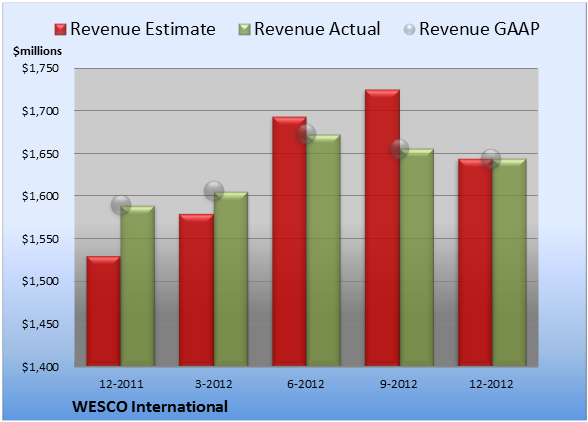The image size is (588, 422).
Task: Click the GAAP marker for 12-2012
Action: (x=491, y=159)
